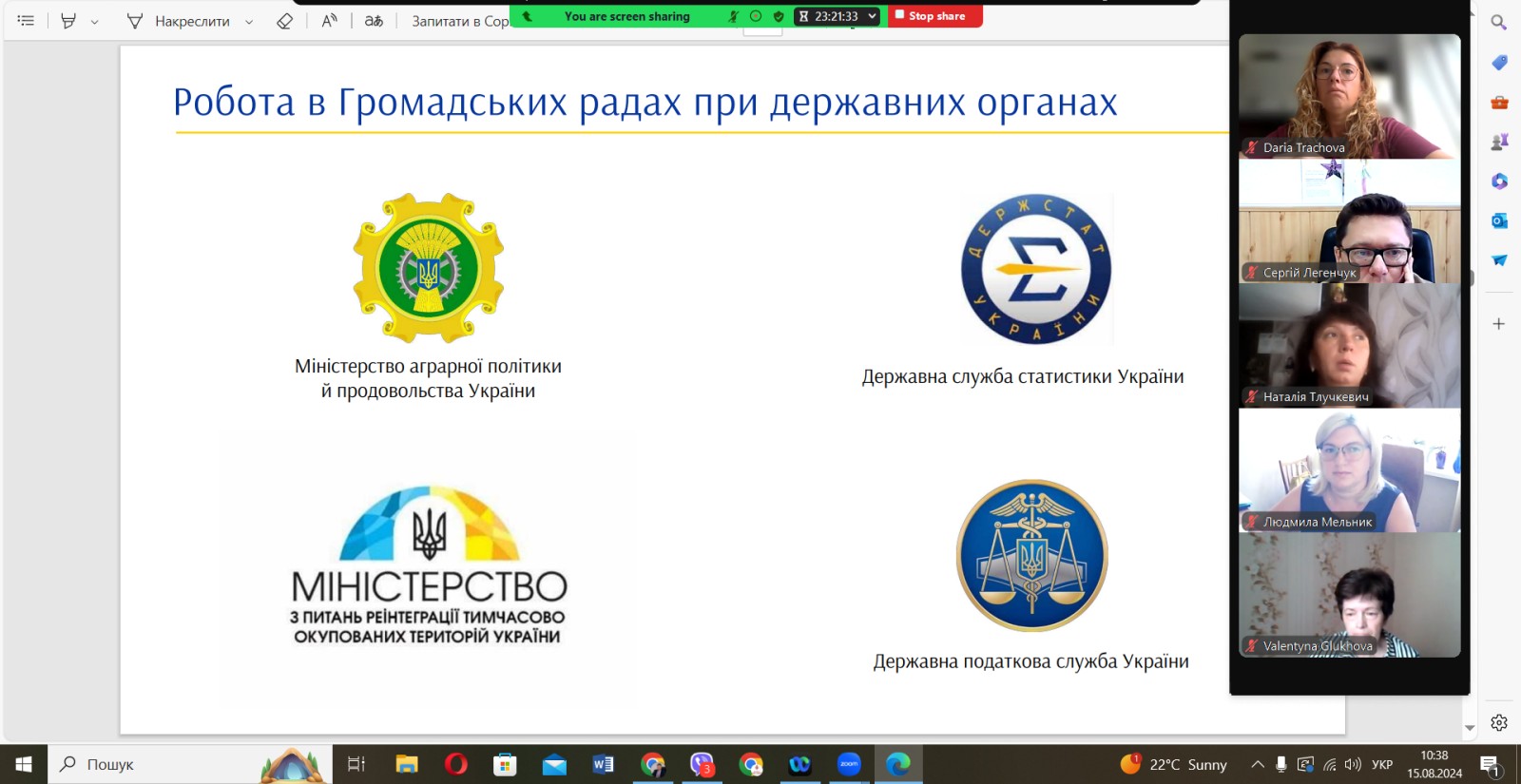Viewport: 1521px width, 784px height.
Task: Click the Пошук taskbar search box
Action: tap(190, 764)
